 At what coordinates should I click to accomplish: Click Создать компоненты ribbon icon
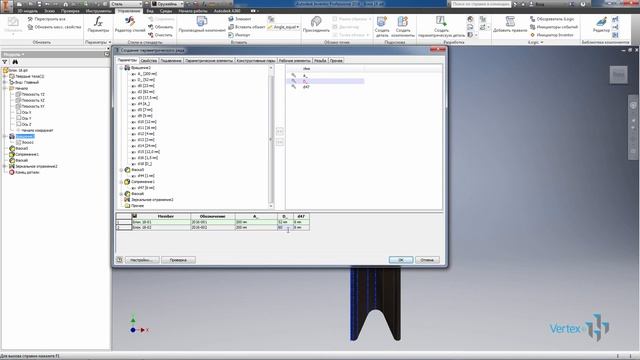403,27
